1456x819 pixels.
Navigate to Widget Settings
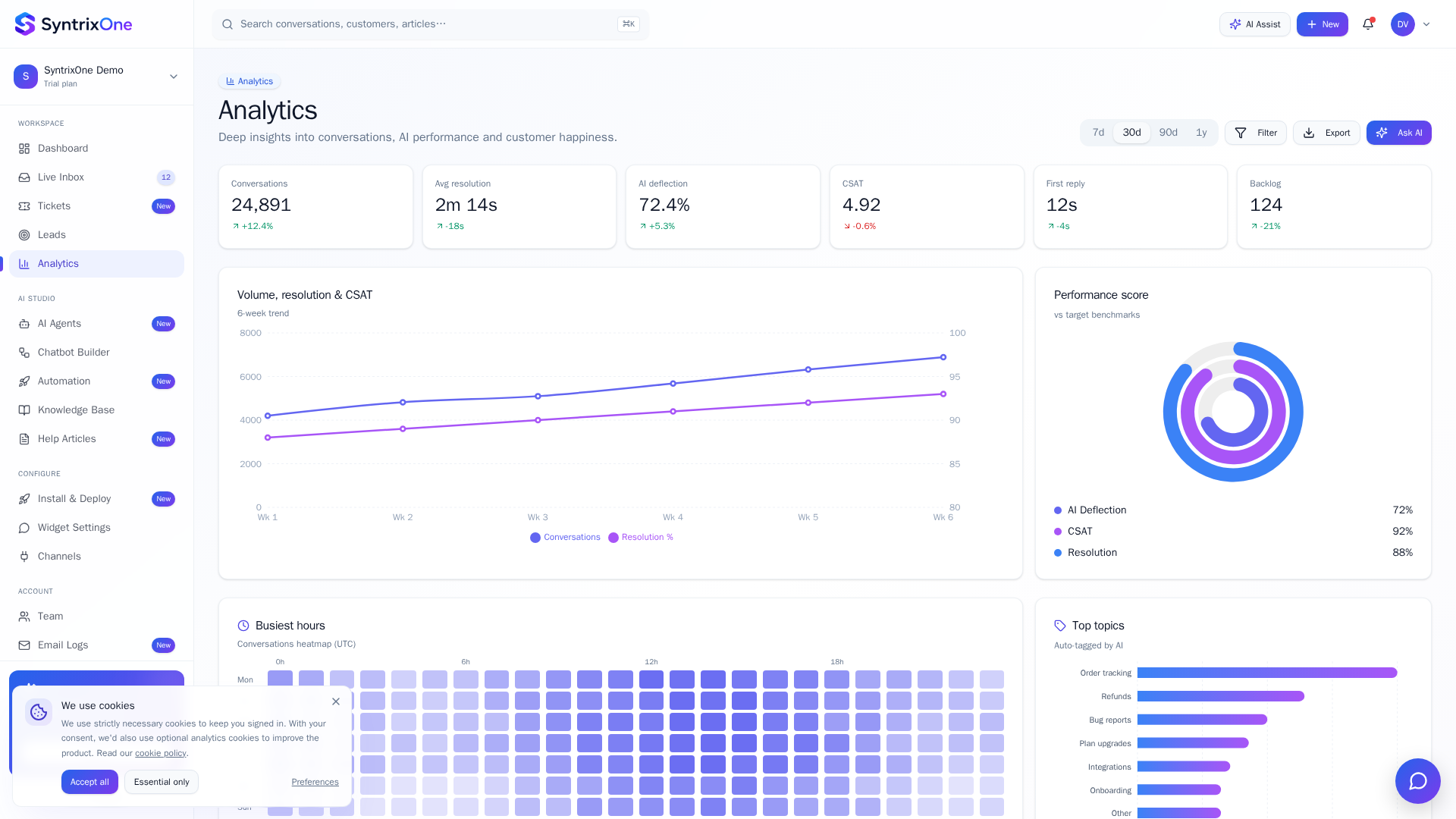[96, 528]
